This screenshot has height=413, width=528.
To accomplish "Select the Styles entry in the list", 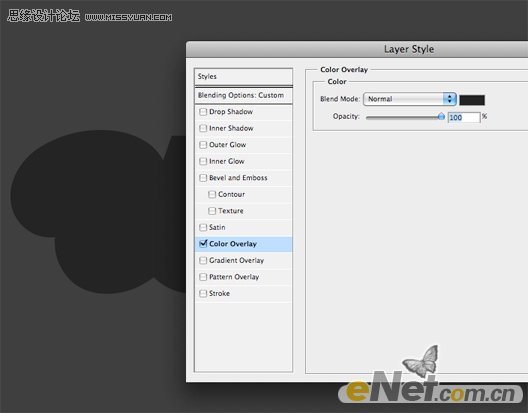I will pyautogui.click(x=243, y=77).
